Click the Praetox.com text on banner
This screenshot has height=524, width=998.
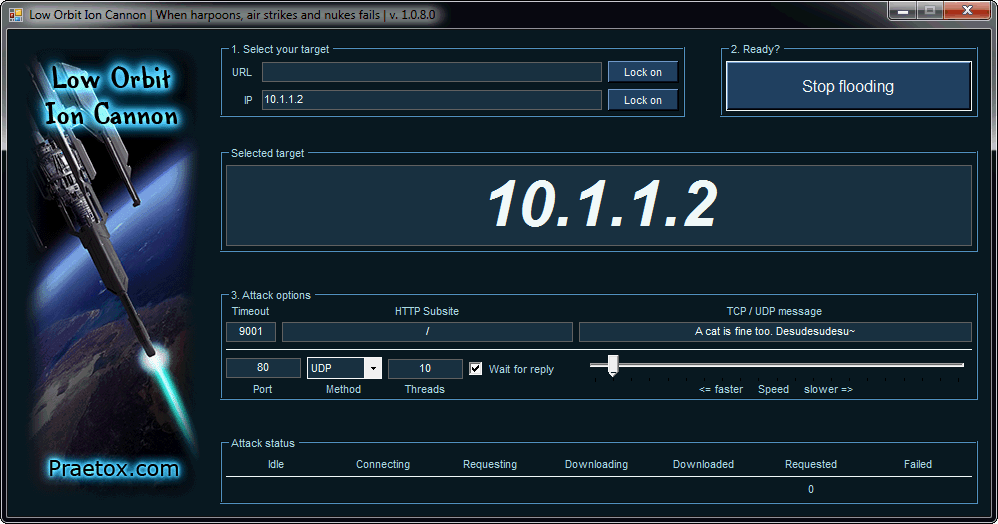pos(113,469)
